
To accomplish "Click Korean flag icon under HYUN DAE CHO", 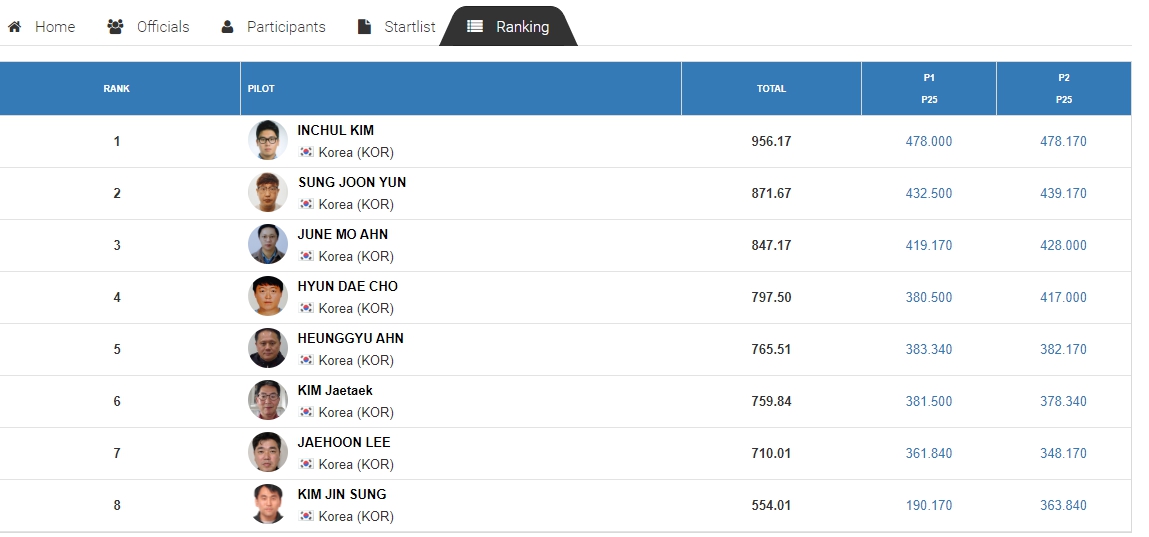I will 306,308.
